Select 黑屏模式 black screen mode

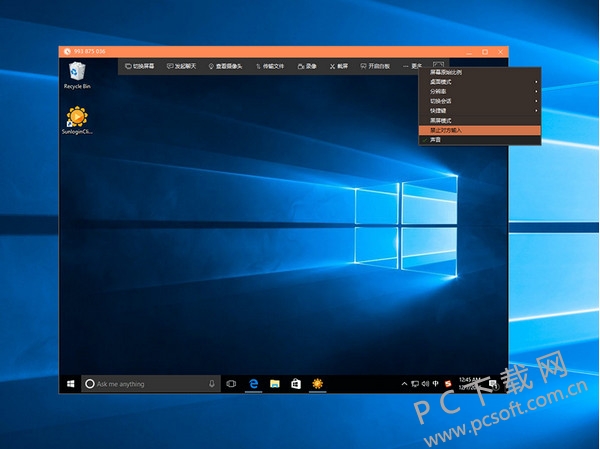(480, 121)
